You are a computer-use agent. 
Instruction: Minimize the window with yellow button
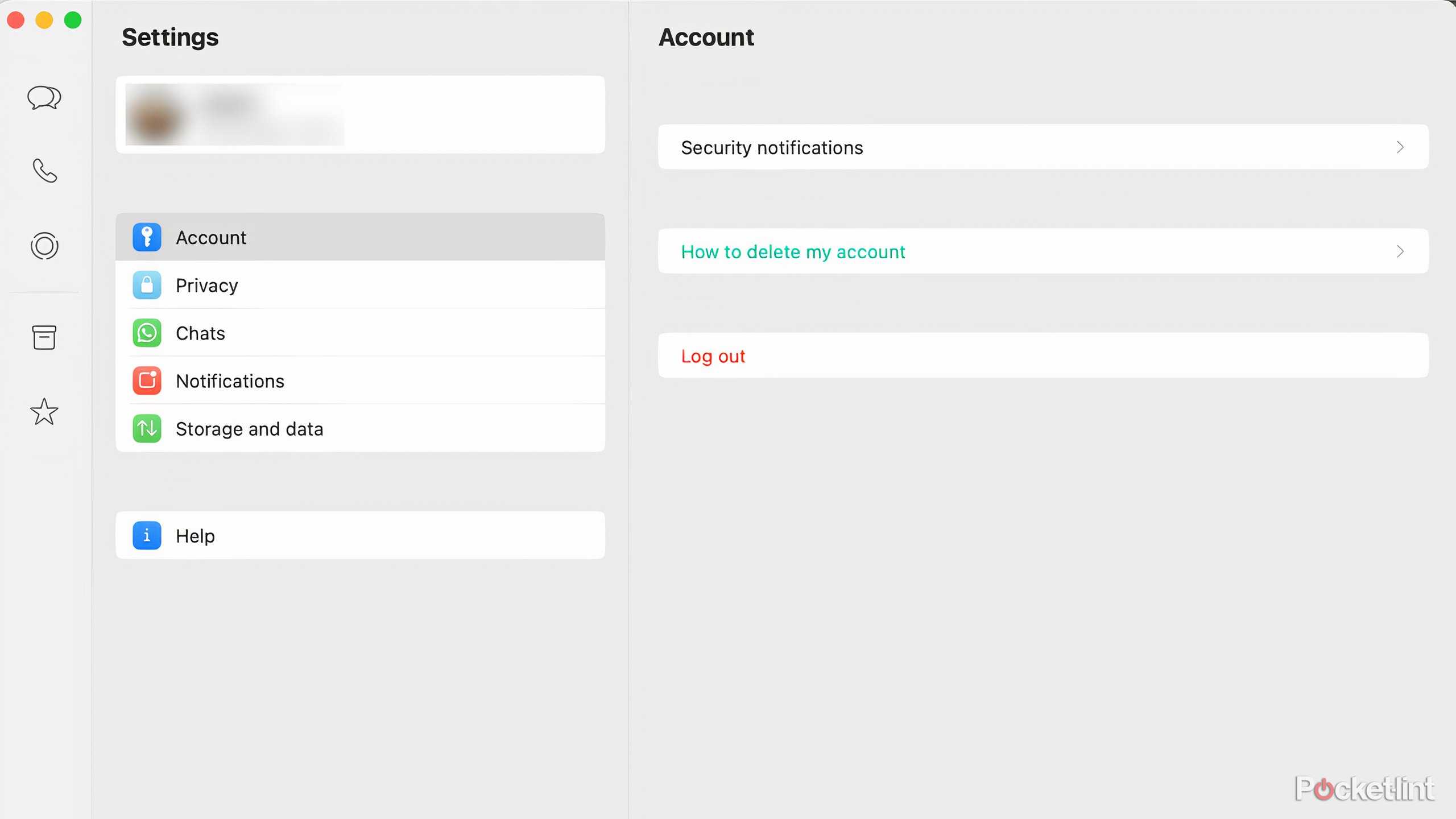(x=44, y=20)
